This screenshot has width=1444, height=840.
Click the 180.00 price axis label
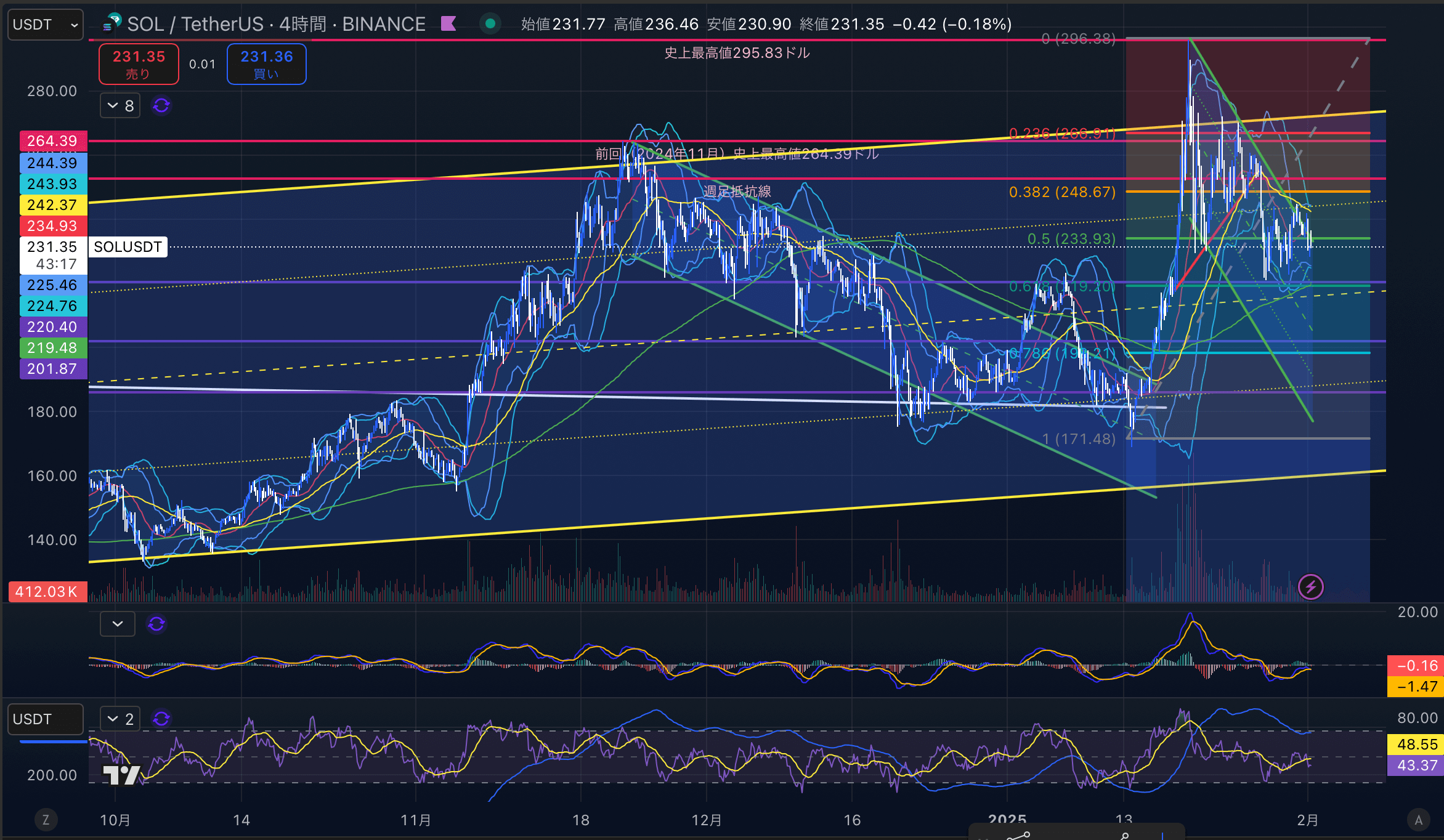tap(52, 412)
